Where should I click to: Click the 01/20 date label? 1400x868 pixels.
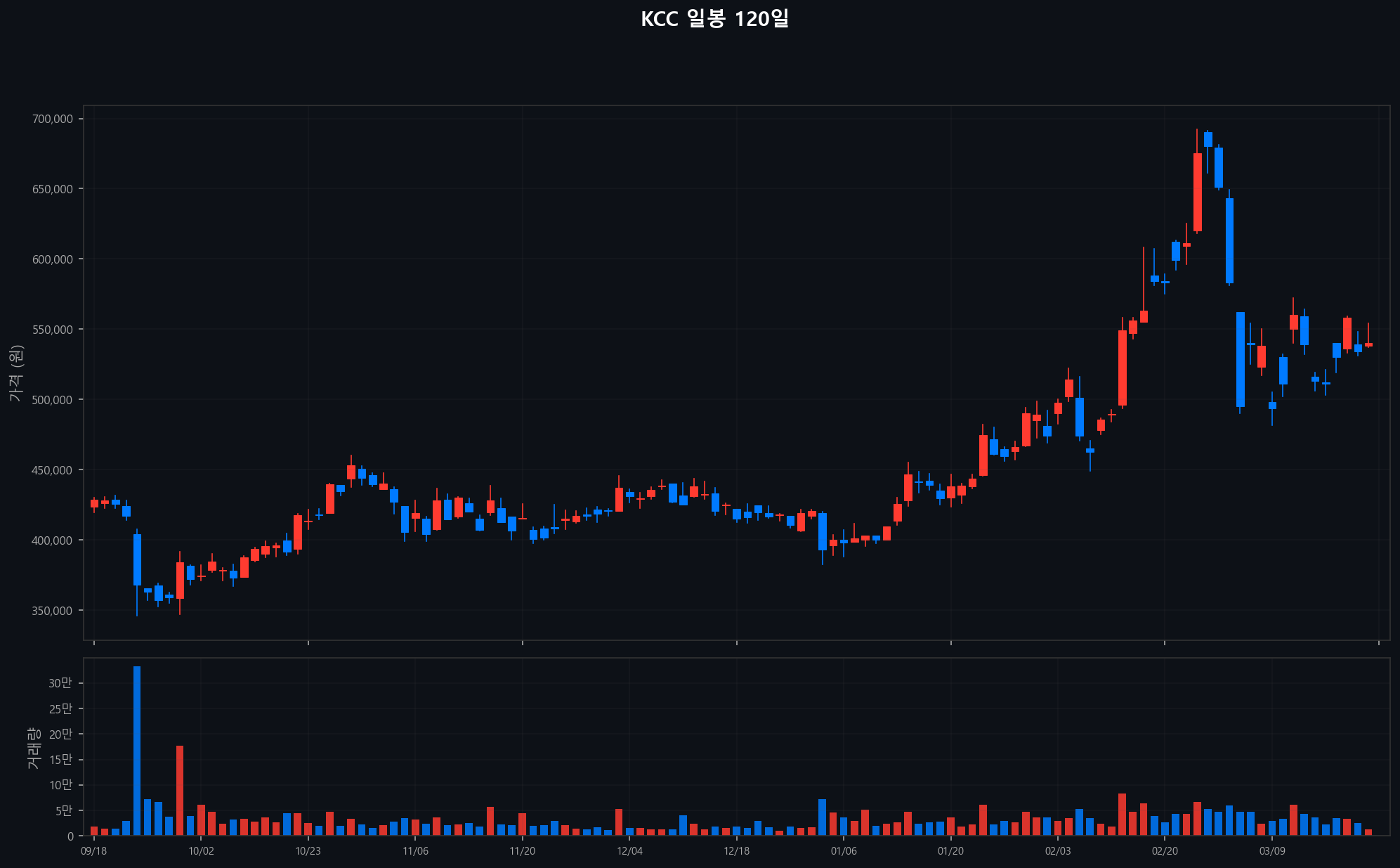(x=950, y=851)
